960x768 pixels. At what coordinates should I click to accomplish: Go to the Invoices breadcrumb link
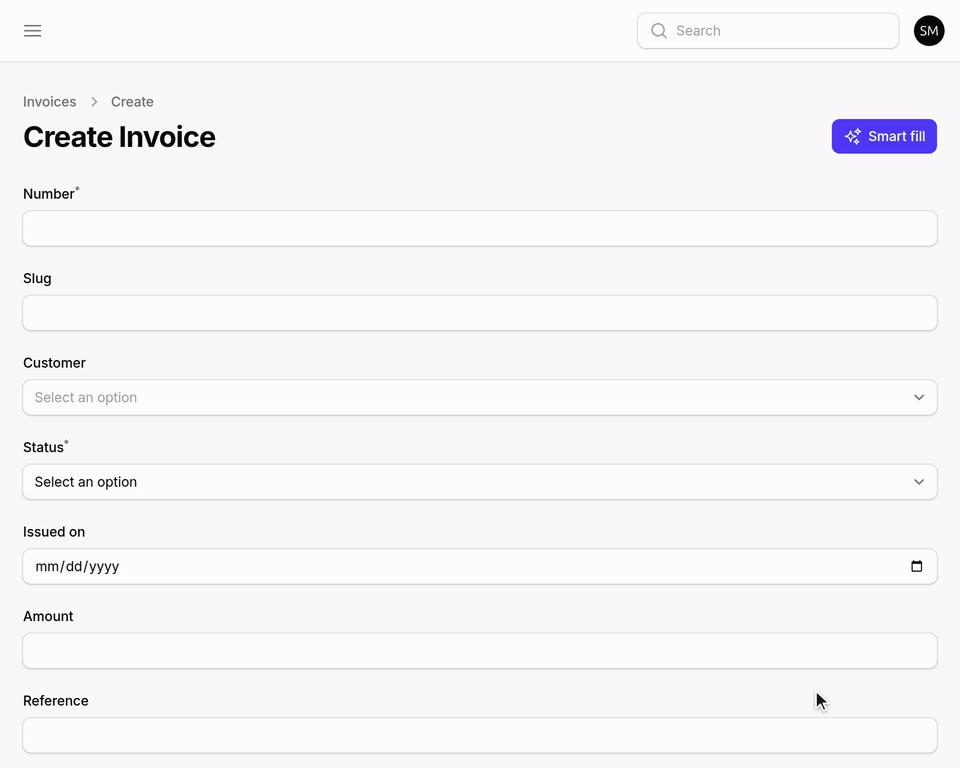[x=50, y=102]
